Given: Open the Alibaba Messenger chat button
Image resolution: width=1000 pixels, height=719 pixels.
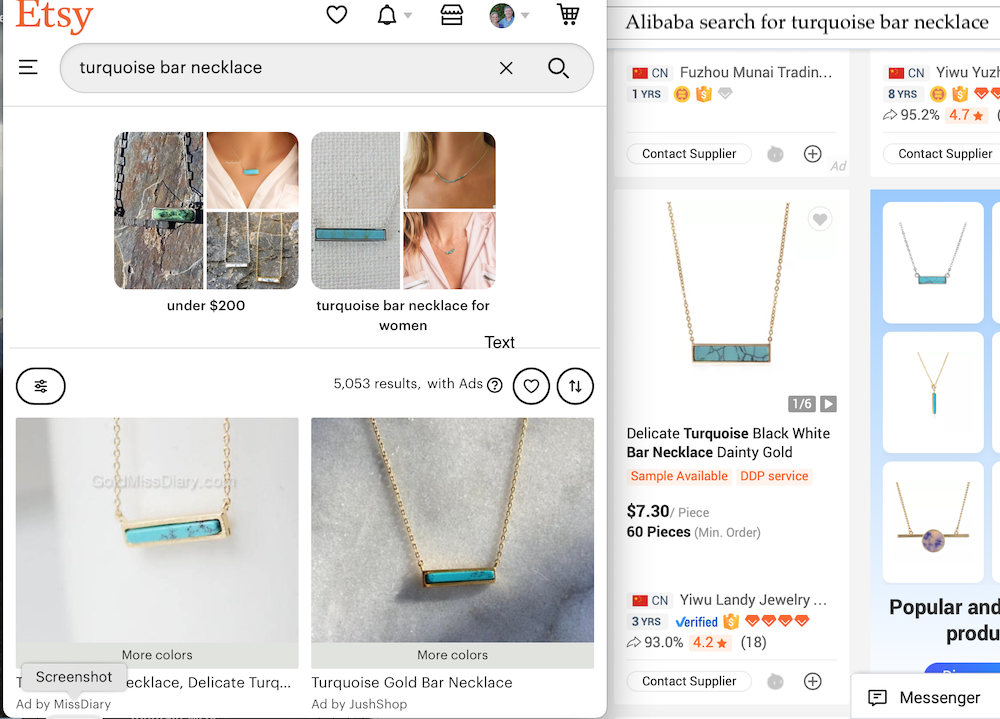Looking at the screenshot, I should [x=925, y=698].
